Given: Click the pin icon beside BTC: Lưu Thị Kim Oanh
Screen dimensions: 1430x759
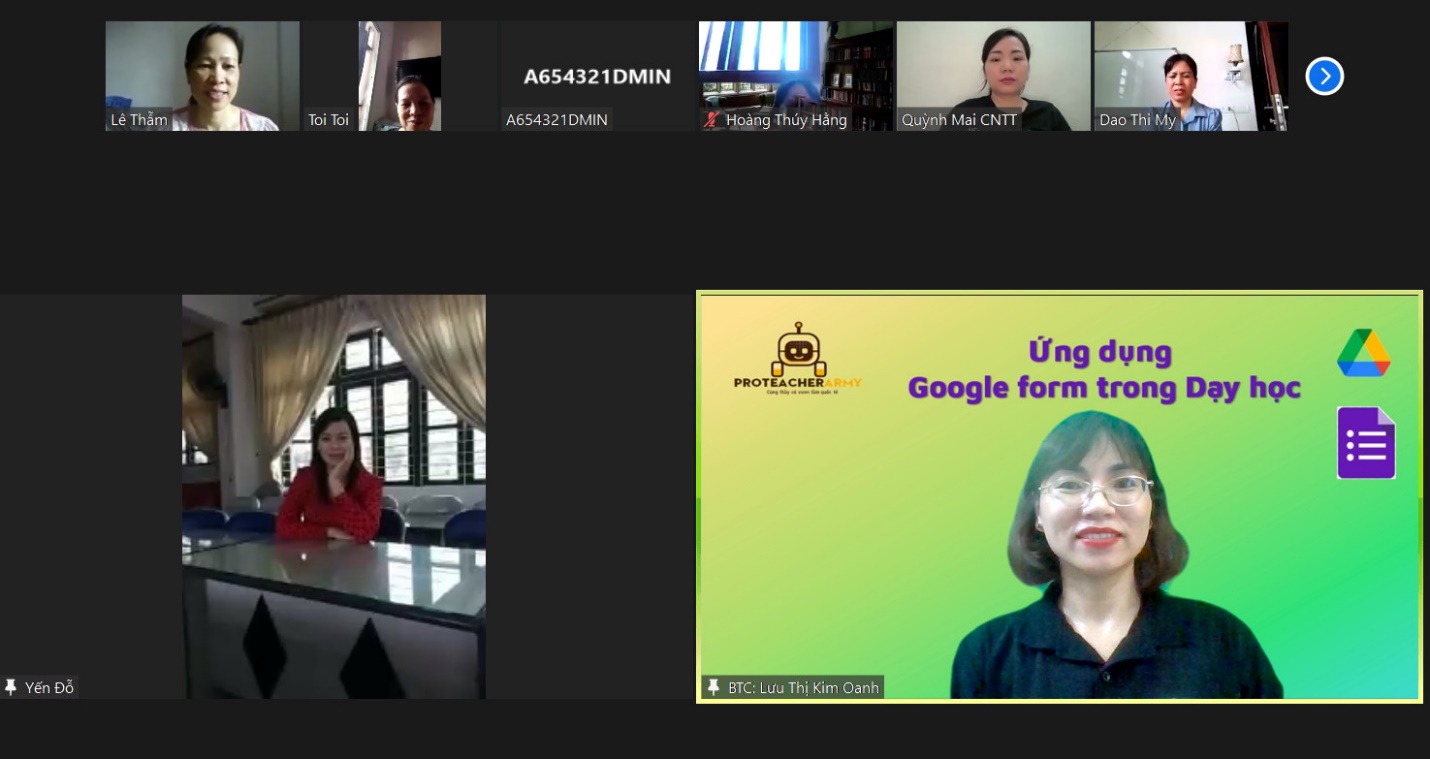Looking at the screenshot, I should 713,687.
